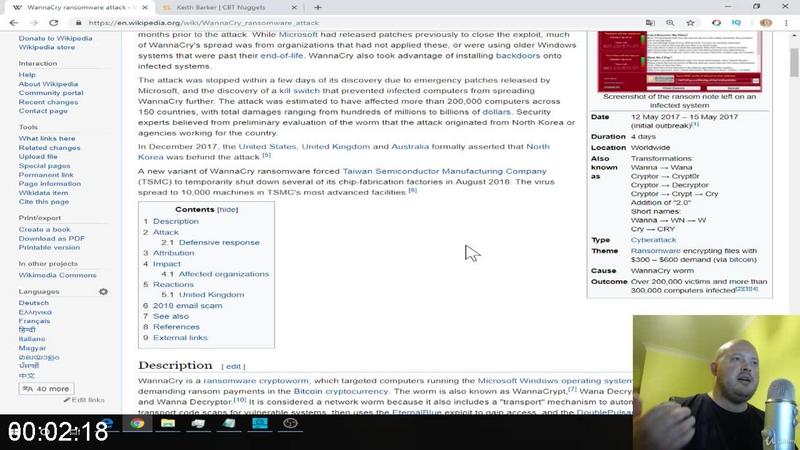Viewport: 800px width, 450px height.
Task: Click the blue window taskbar icon
Action: point(260,423)
